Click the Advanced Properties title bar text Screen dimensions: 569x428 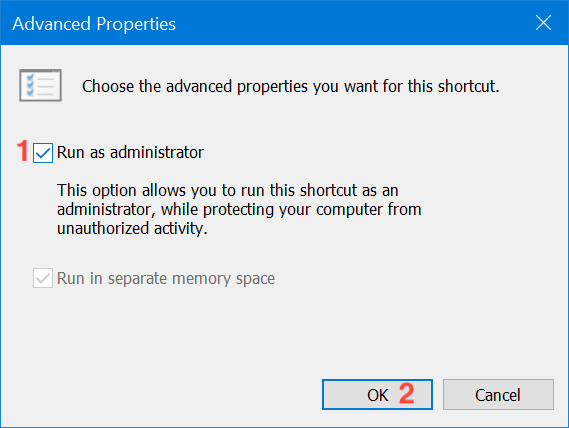pyautogui.click(x=94, y=24)
